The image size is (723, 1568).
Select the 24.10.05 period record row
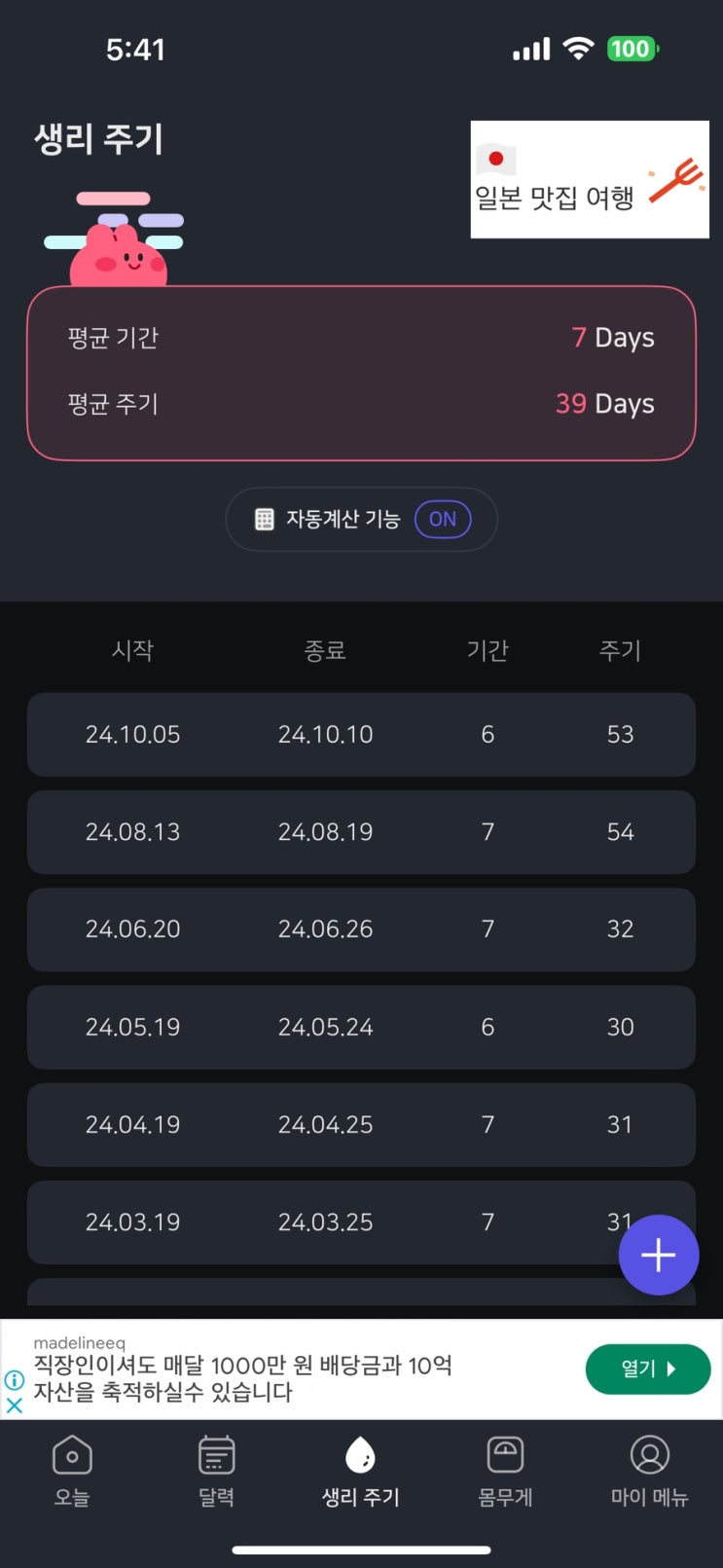click(x=361, y=735)
